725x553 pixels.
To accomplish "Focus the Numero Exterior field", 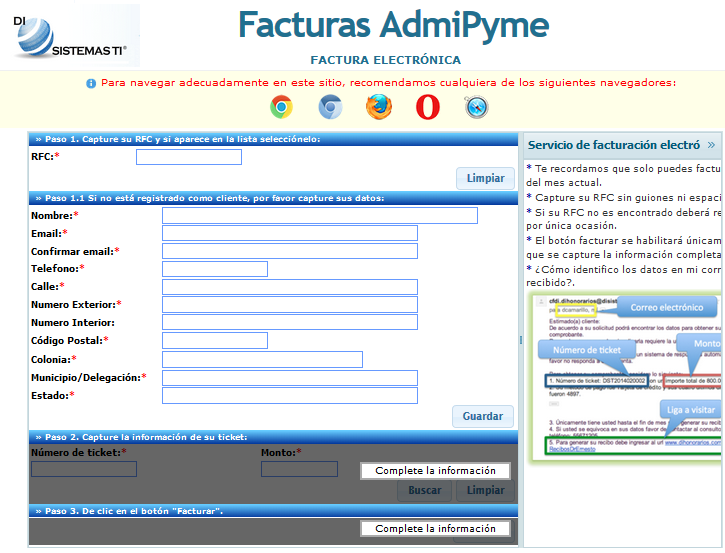I will pyautogui.click(x=290, y=304).
